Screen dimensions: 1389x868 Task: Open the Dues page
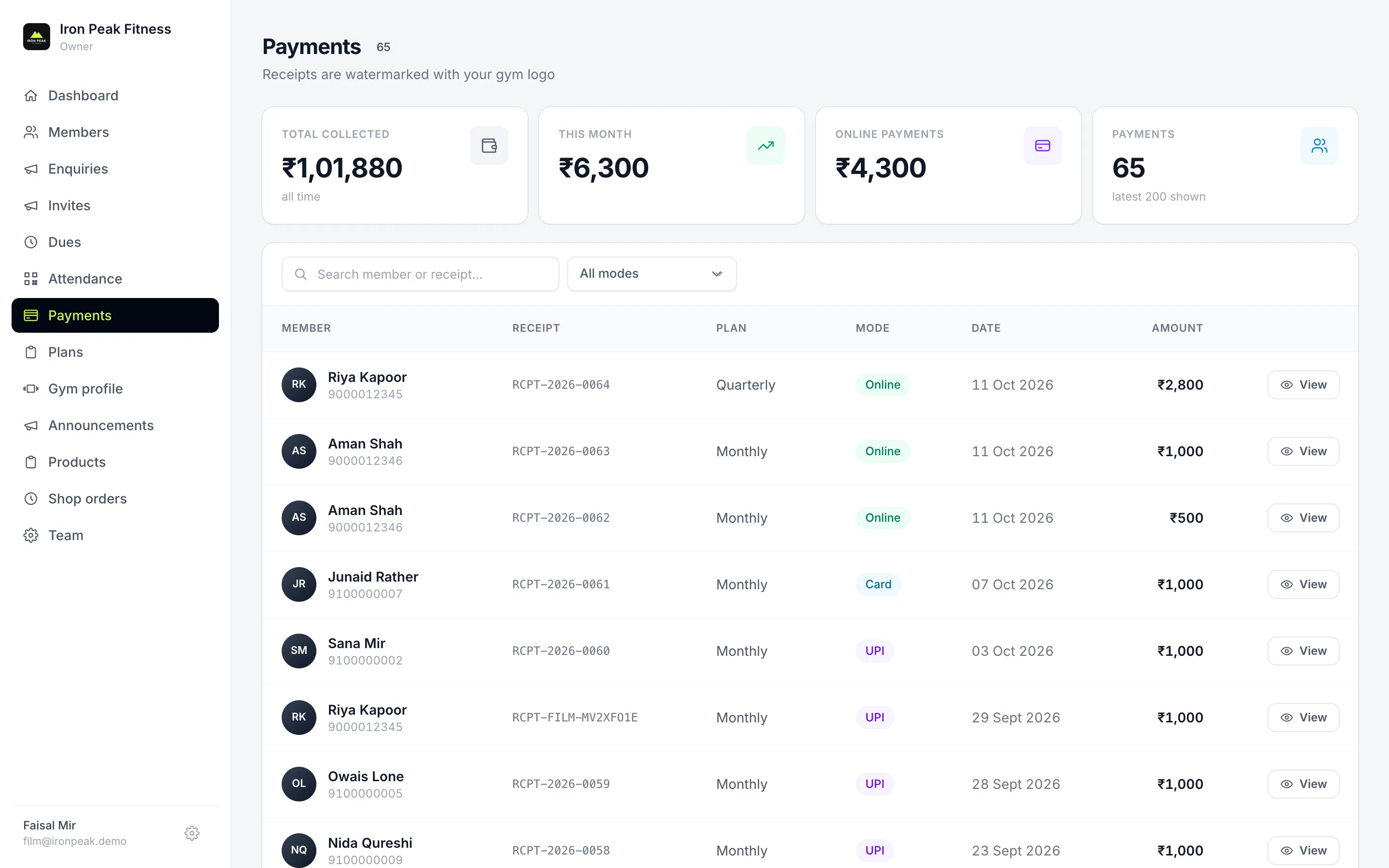tap(115, 242)
